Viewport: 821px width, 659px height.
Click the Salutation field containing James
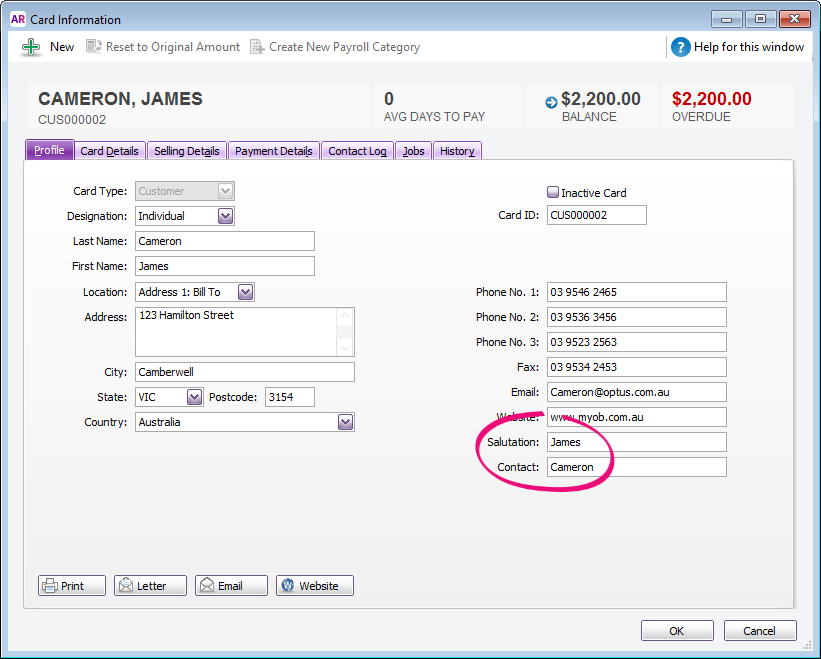pyautogui.click(x=637, y=442)
